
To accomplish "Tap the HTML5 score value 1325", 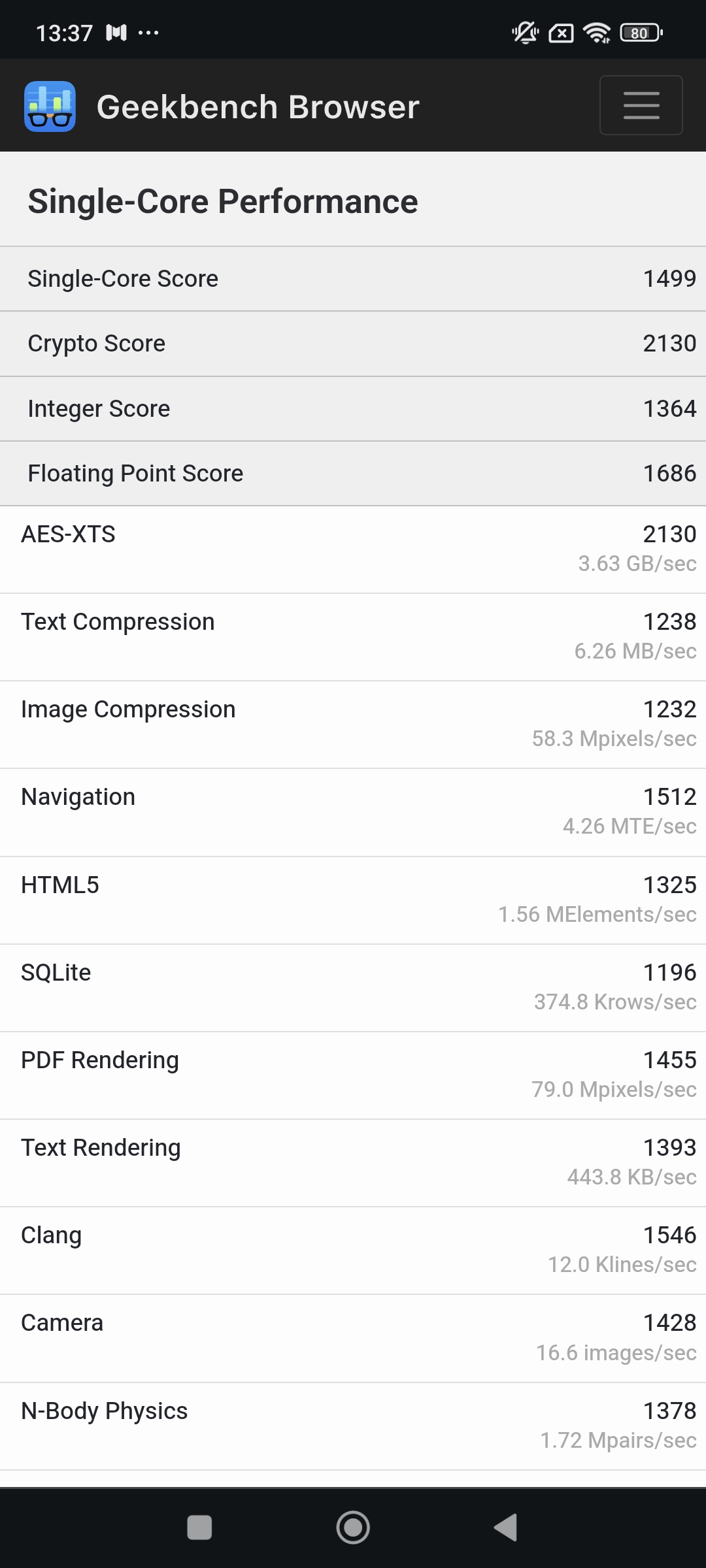I will click(x=669, y=885).
